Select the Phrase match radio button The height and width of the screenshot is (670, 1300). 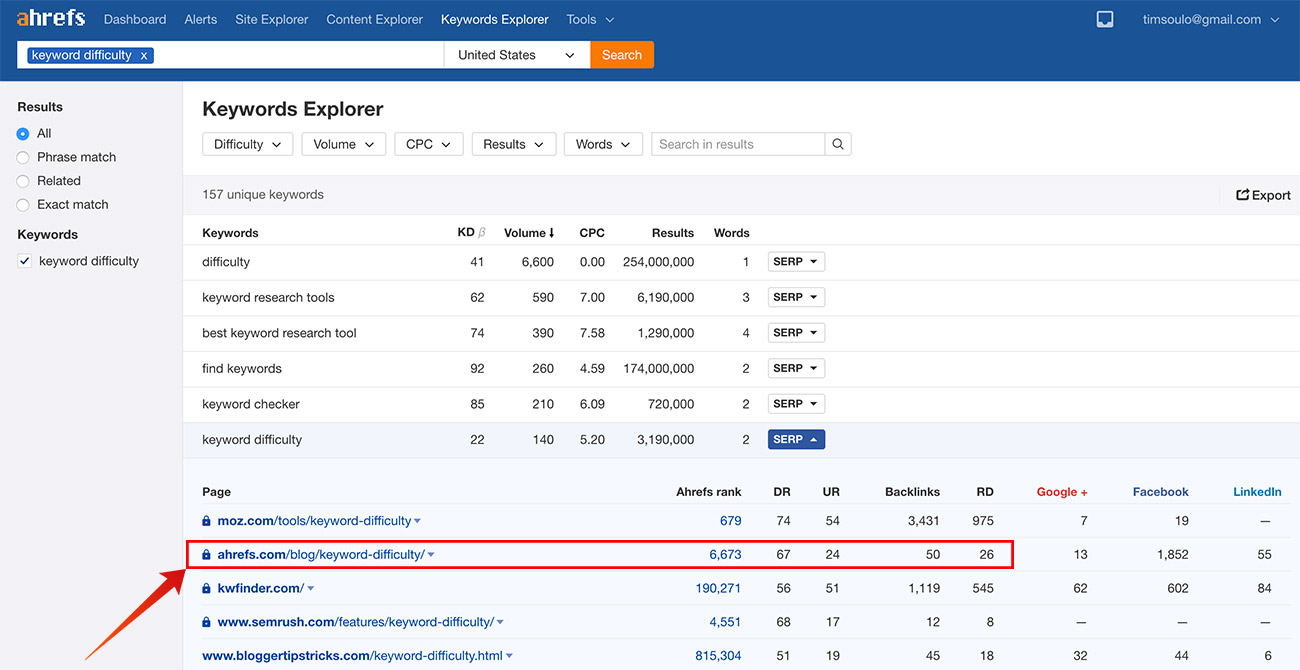pyautogui.click(x=22, y=157)
